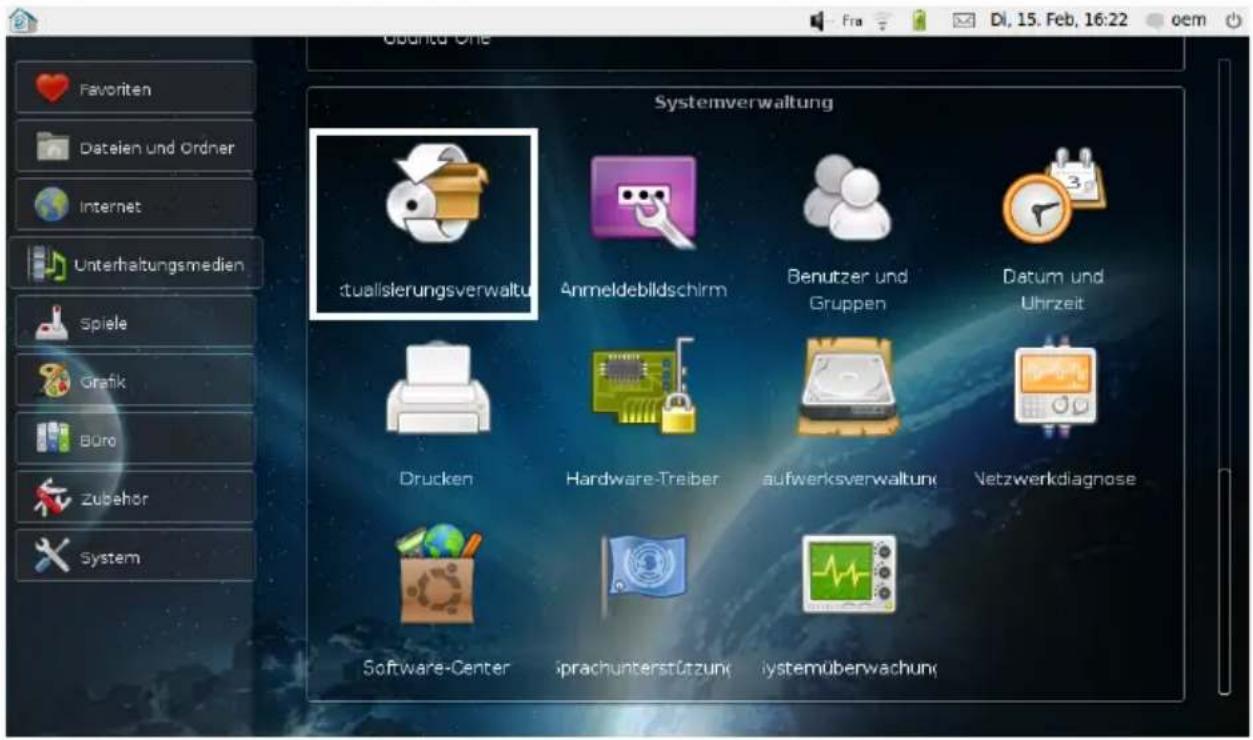Click the vertical scrollbar handle
This screenshot has height=740, width=1253.
click(x=1223, y=580)
